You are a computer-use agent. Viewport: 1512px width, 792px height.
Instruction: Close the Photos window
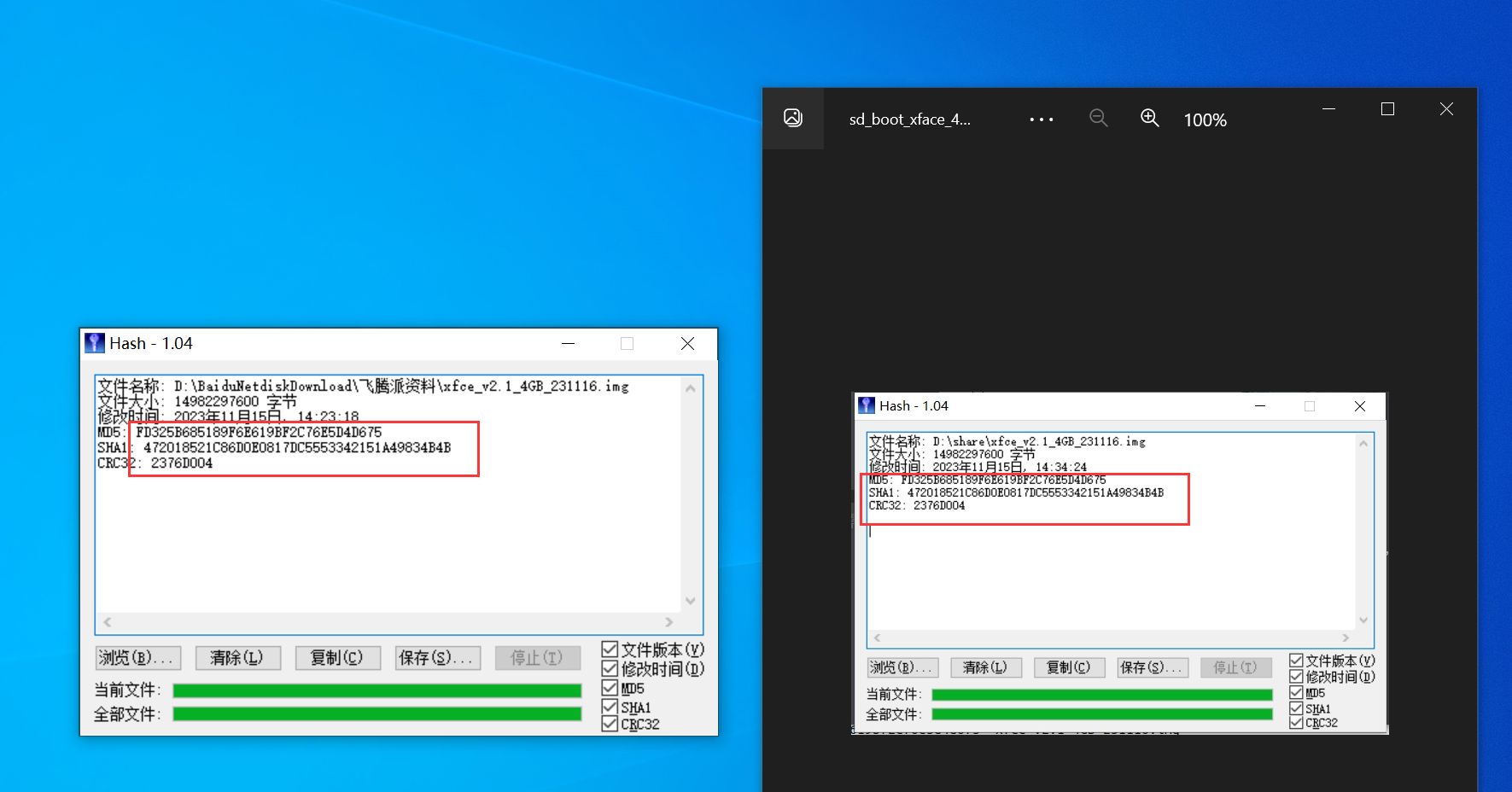pyautogui.click(x=1446, y=109)
